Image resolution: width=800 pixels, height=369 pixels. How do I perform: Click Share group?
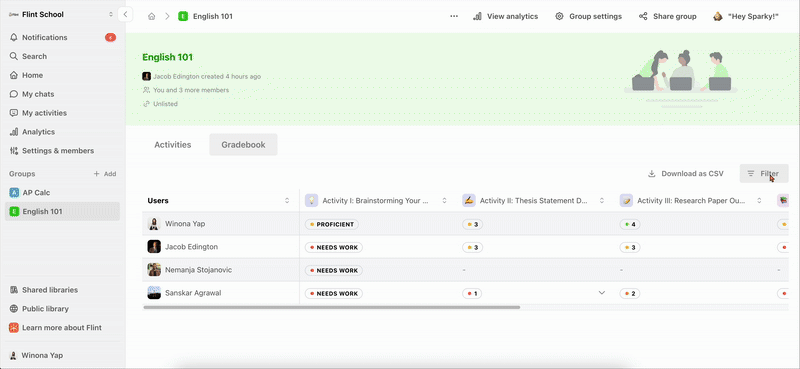668,16
